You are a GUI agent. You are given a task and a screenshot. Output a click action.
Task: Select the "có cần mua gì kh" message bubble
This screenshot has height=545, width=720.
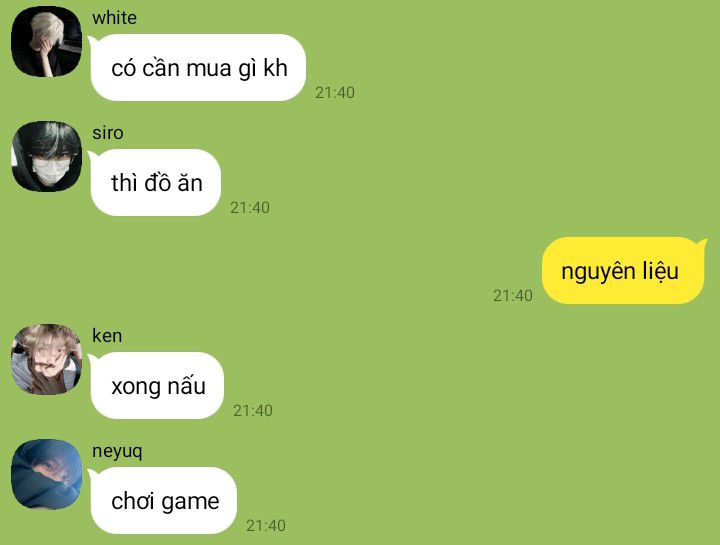[x=198, y=67]
